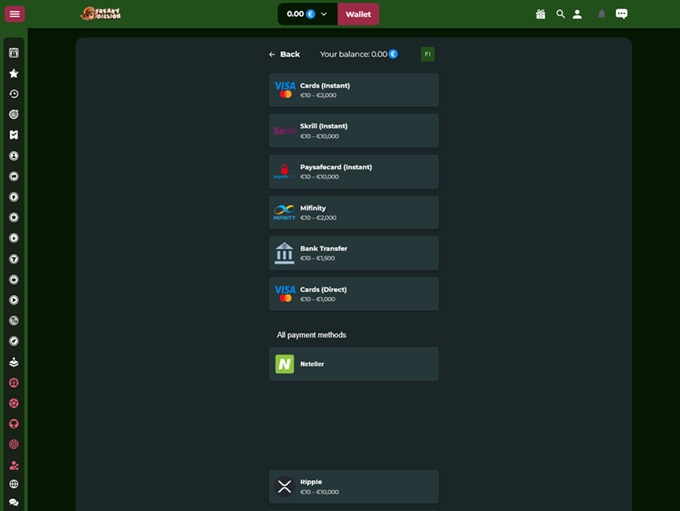Image resolution: width=680 pixels, height=511 pixels.
Task: Click the Freaky Billion casino logo
Action: click(x=101, y=14)
